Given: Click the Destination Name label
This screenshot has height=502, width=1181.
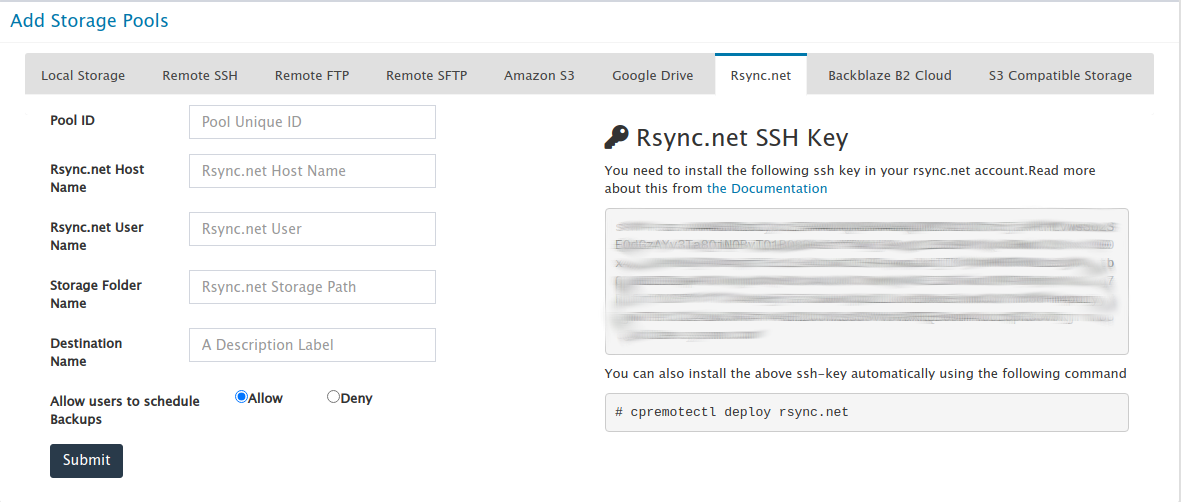Looking at the screenshot, I should [x=86, y=352].
